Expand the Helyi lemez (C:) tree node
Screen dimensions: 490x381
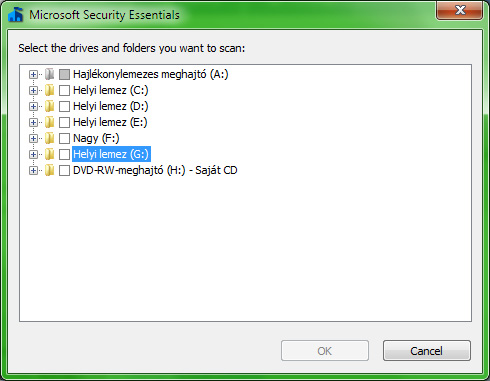point(33,90)
